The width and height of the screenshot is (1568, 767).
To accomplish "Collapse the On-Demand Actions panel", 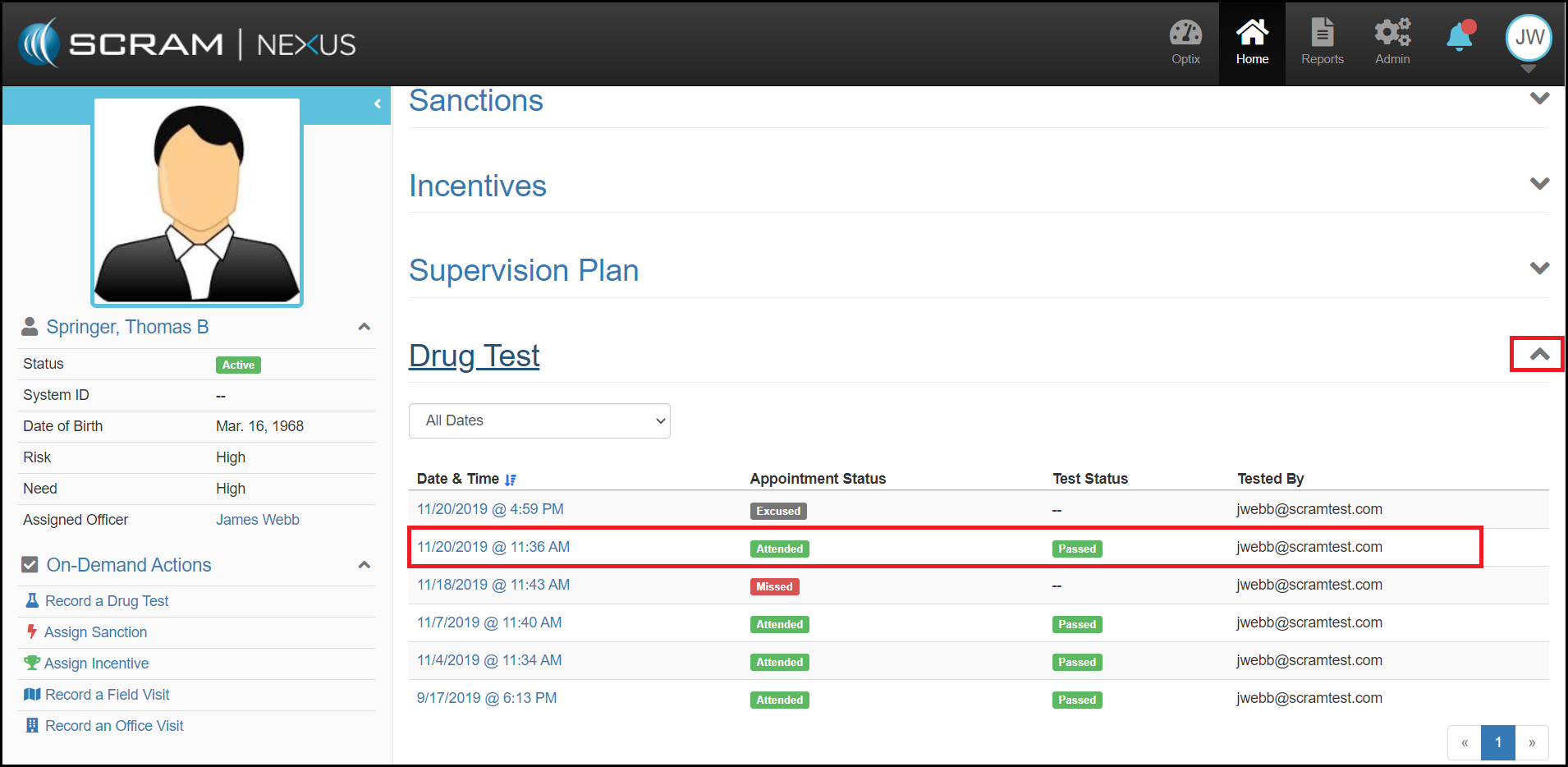I will click(364, 565).
